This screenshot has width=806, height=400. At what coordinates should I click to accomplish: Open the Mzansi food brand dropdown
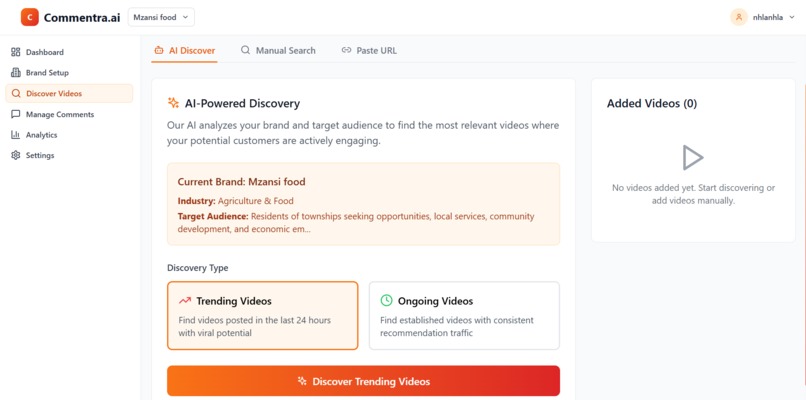pyautogui.click(x=161, y=17)
